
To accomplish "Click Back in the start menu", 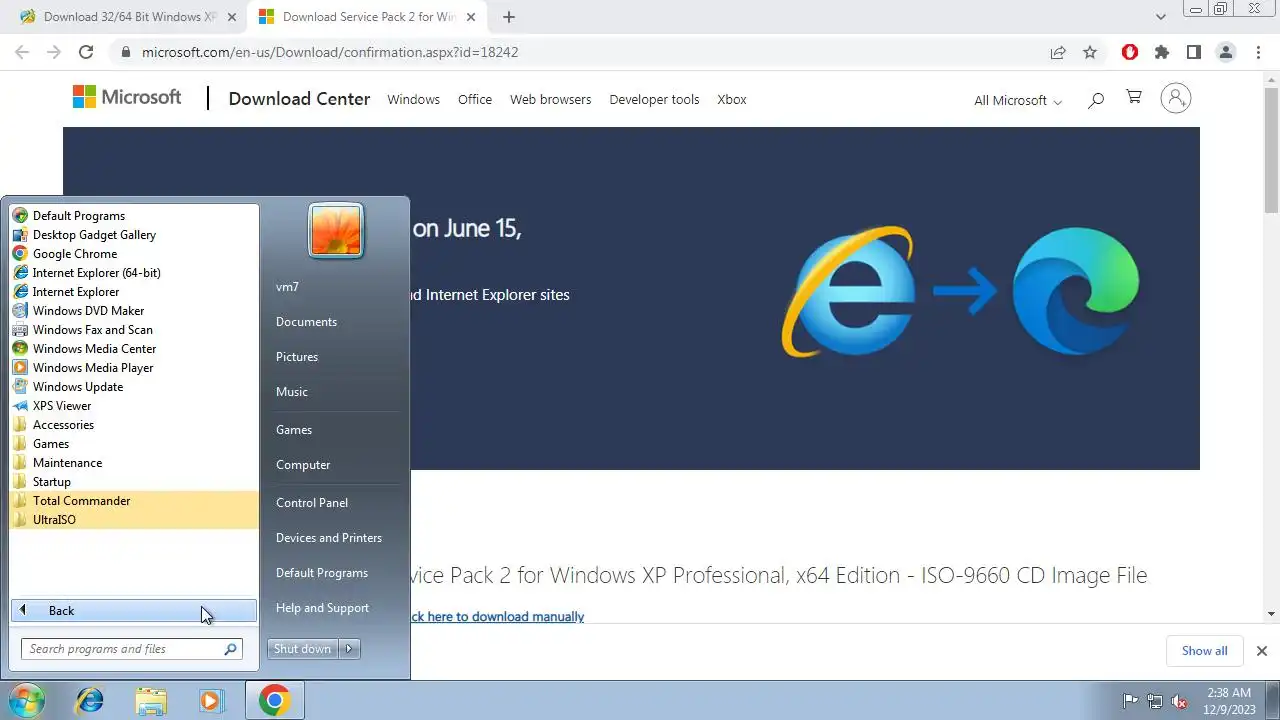I will tap(134, 611).
